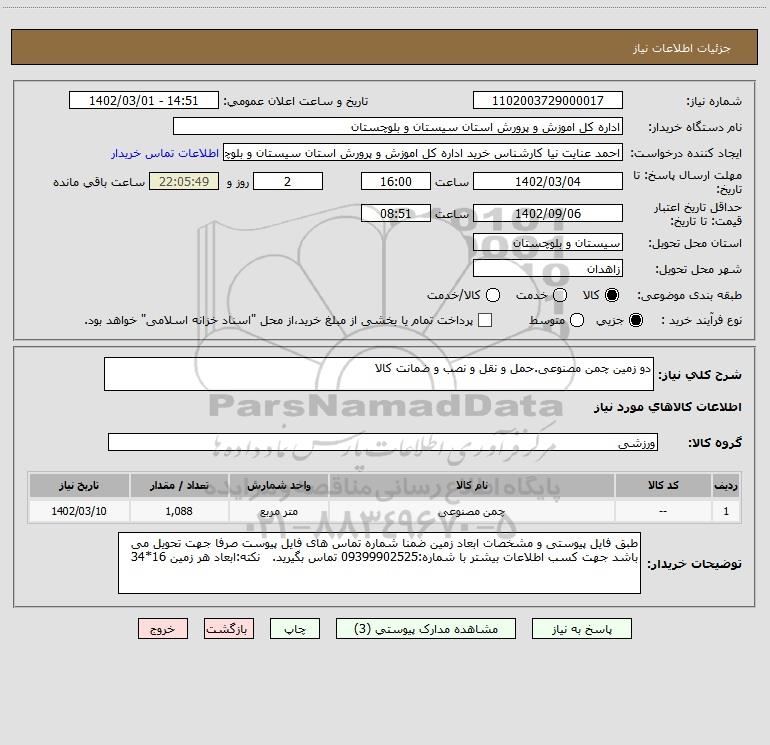Click the response deadline date 1402/03/04
770x745 pixels.
coord(548,181)
